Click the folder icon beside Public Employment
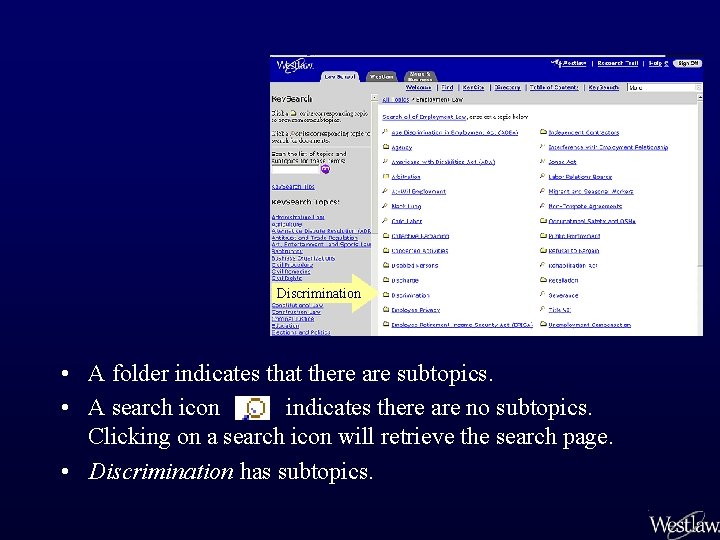The height and width of the screenshot is (540, 720). coord(543,236)
